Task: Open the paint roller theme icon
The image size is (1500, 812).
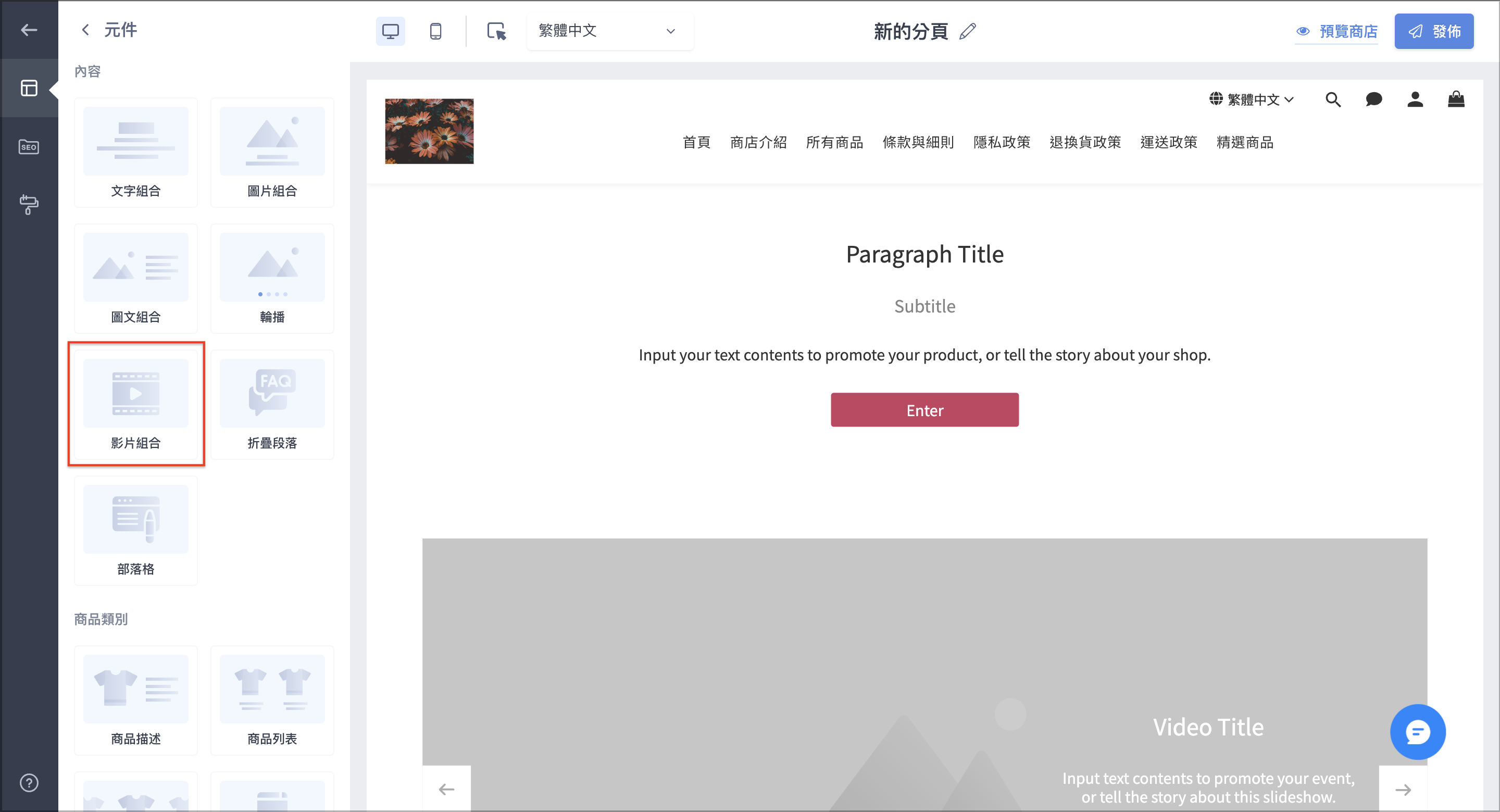Action: 29,205
